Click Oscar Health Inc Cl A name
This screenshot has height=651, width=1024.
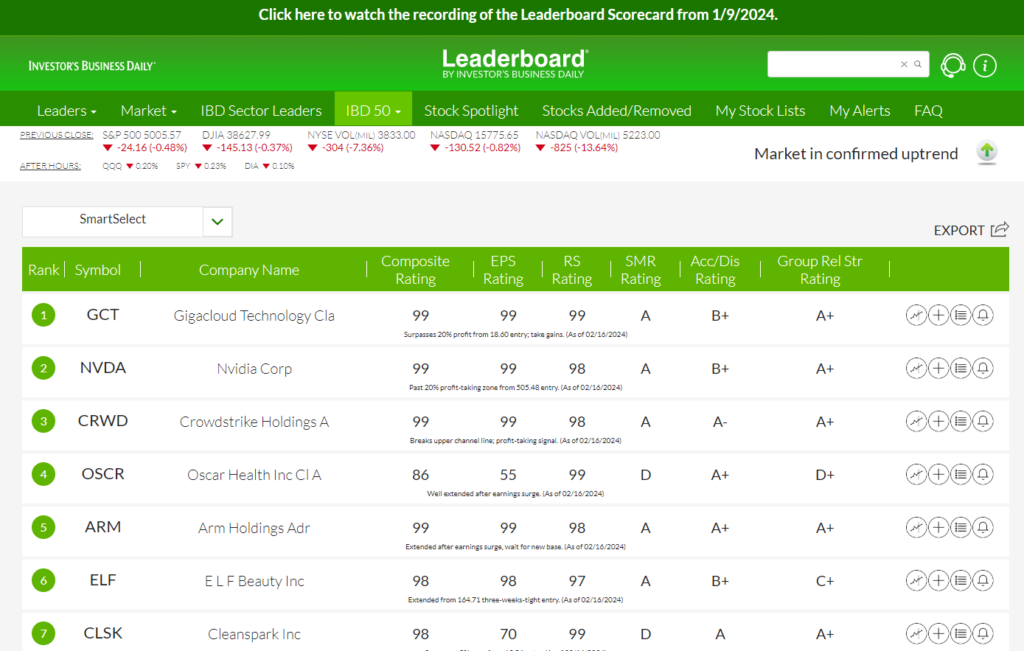click(254, 475)
